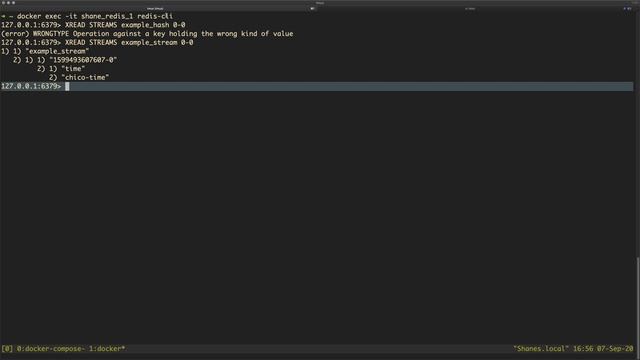Click the 16:56 time in status bar
Screen dimensions: 640x360
[583, 349]
